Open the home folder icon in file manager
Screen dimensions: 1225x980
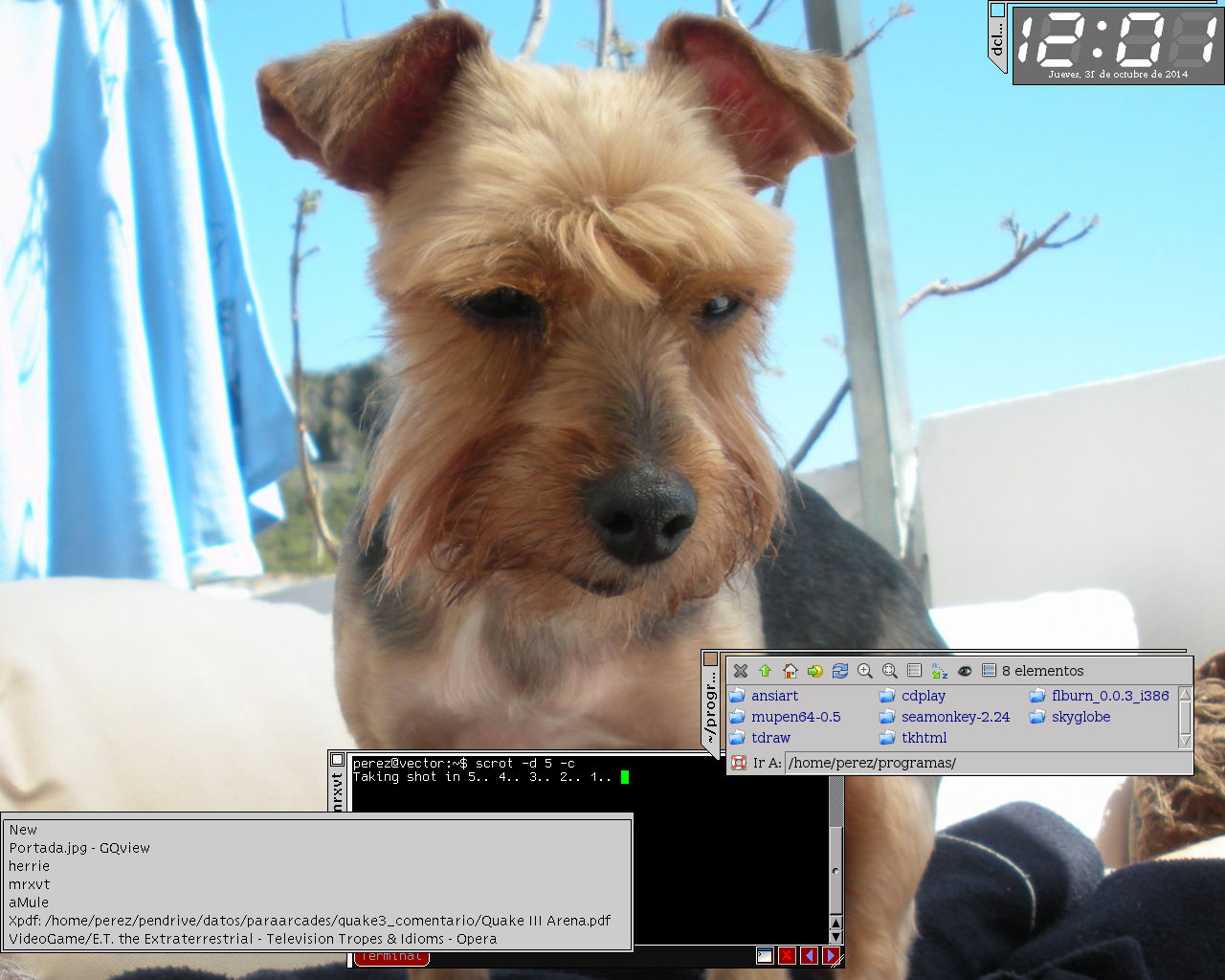tap(790, 671)
